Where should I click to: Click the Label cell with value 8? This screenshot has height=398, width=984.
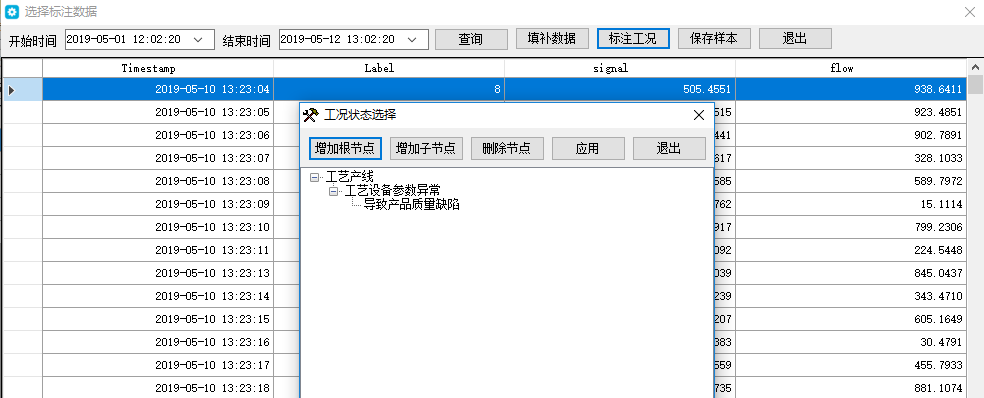[x=389, y=90]
